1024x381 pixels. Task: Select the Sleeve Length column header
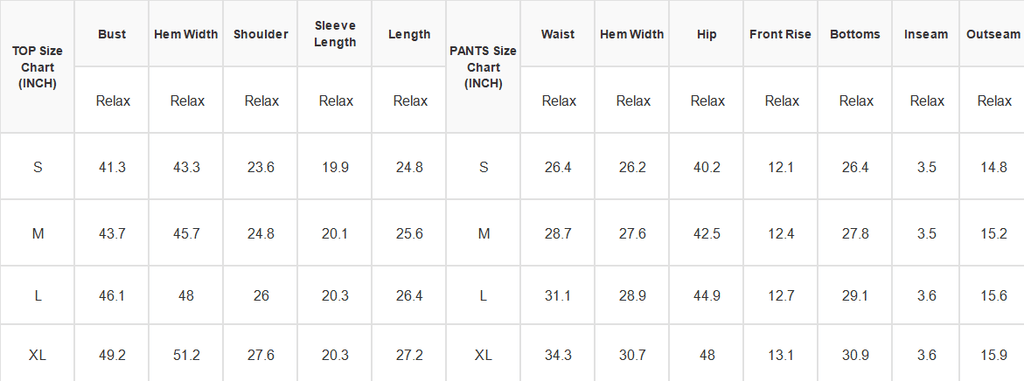(335, 33)
